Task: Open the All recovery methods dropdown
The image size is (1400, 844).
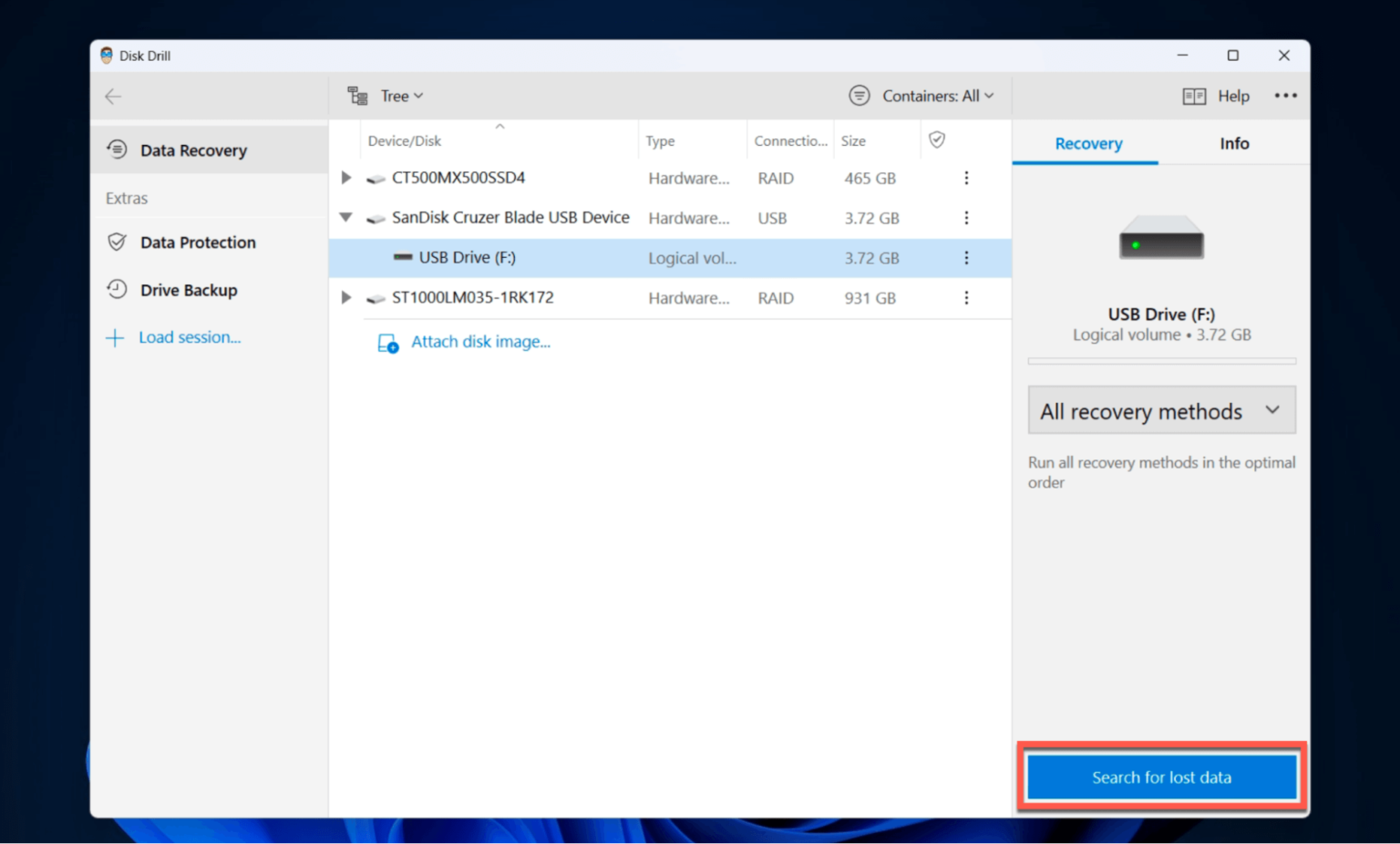Action: 1161,410
